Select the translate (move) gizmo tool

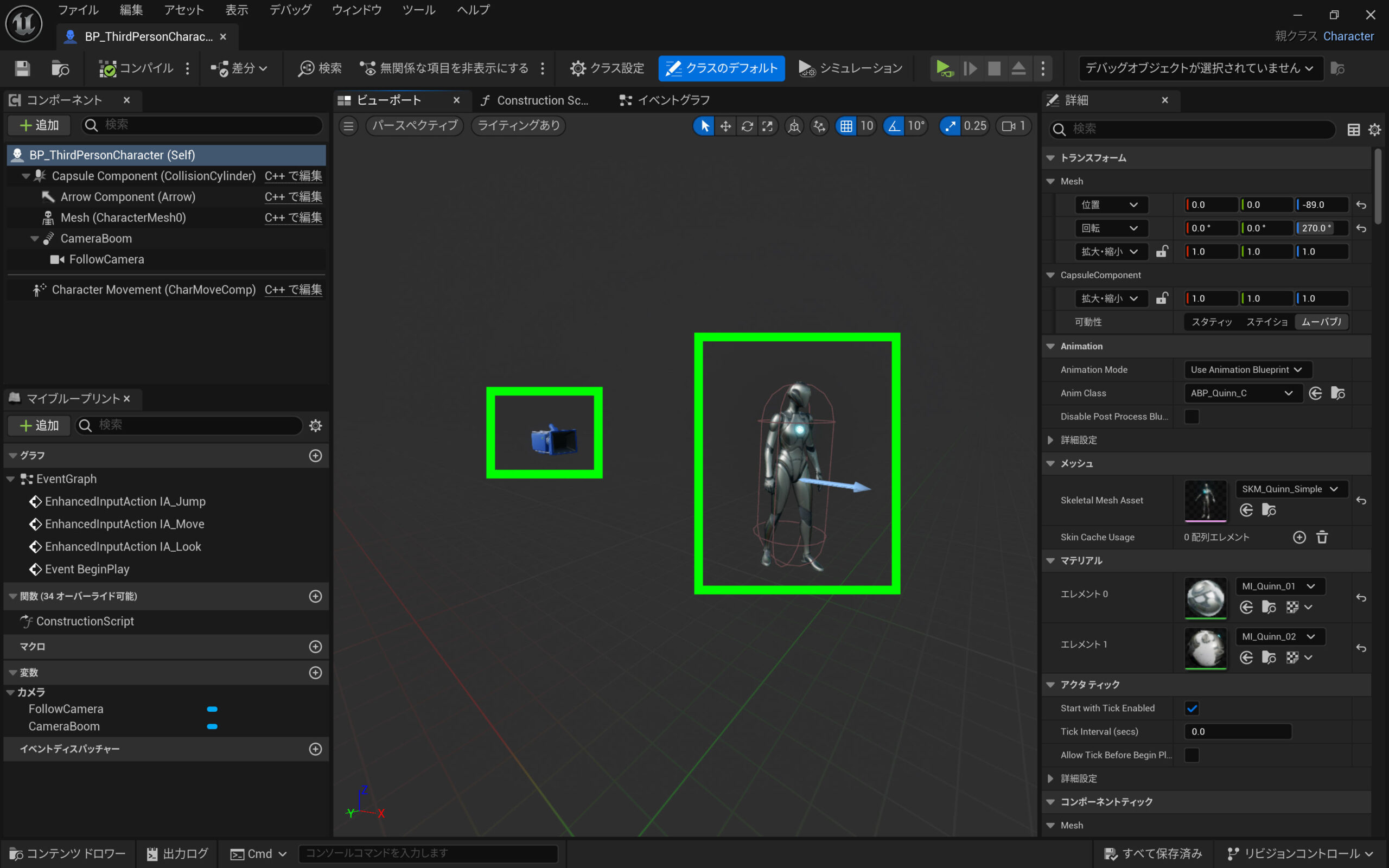725,126
